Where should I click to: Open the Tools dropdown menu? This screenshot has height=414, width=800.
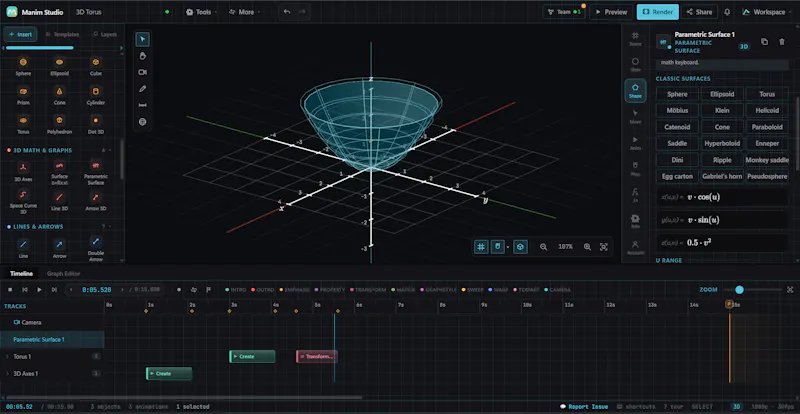pyautogui.click(x=202, y=12)
